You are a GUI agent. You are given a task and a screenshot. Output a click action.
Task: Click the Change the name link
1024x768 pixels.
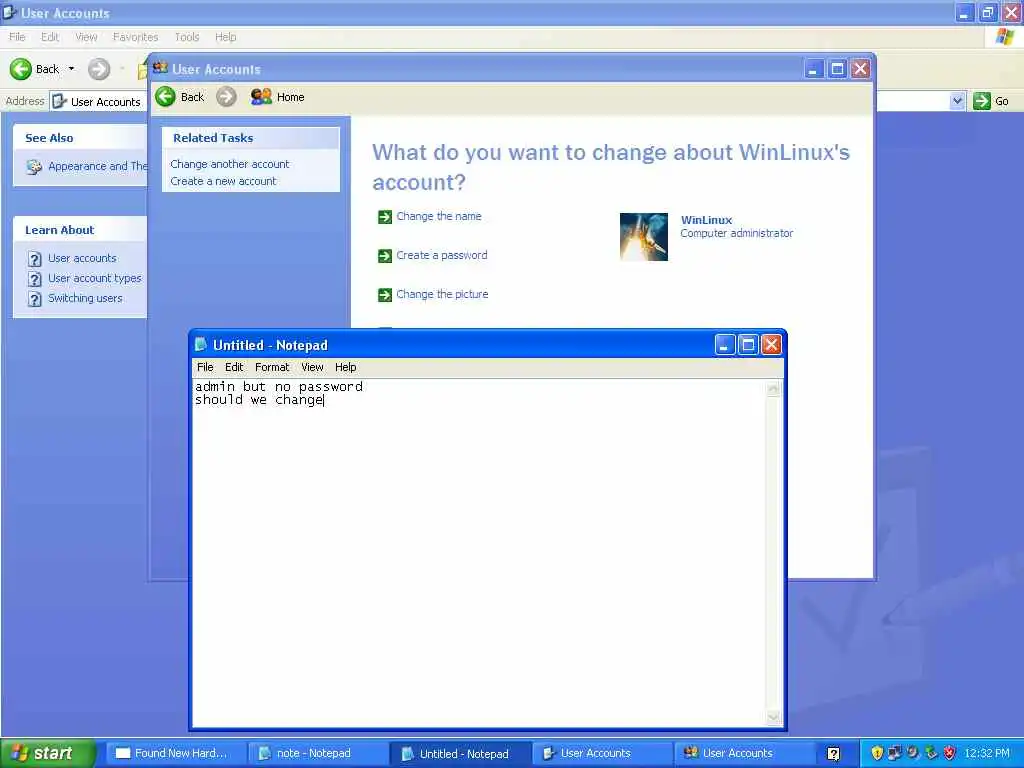point(439,216)
